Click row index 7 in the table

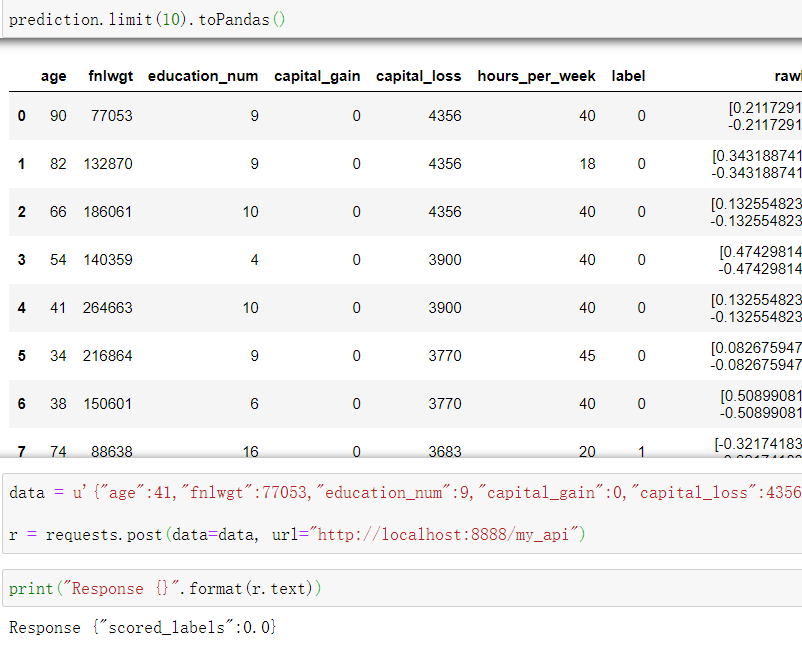pyautogui.click(x=21, y=451)
